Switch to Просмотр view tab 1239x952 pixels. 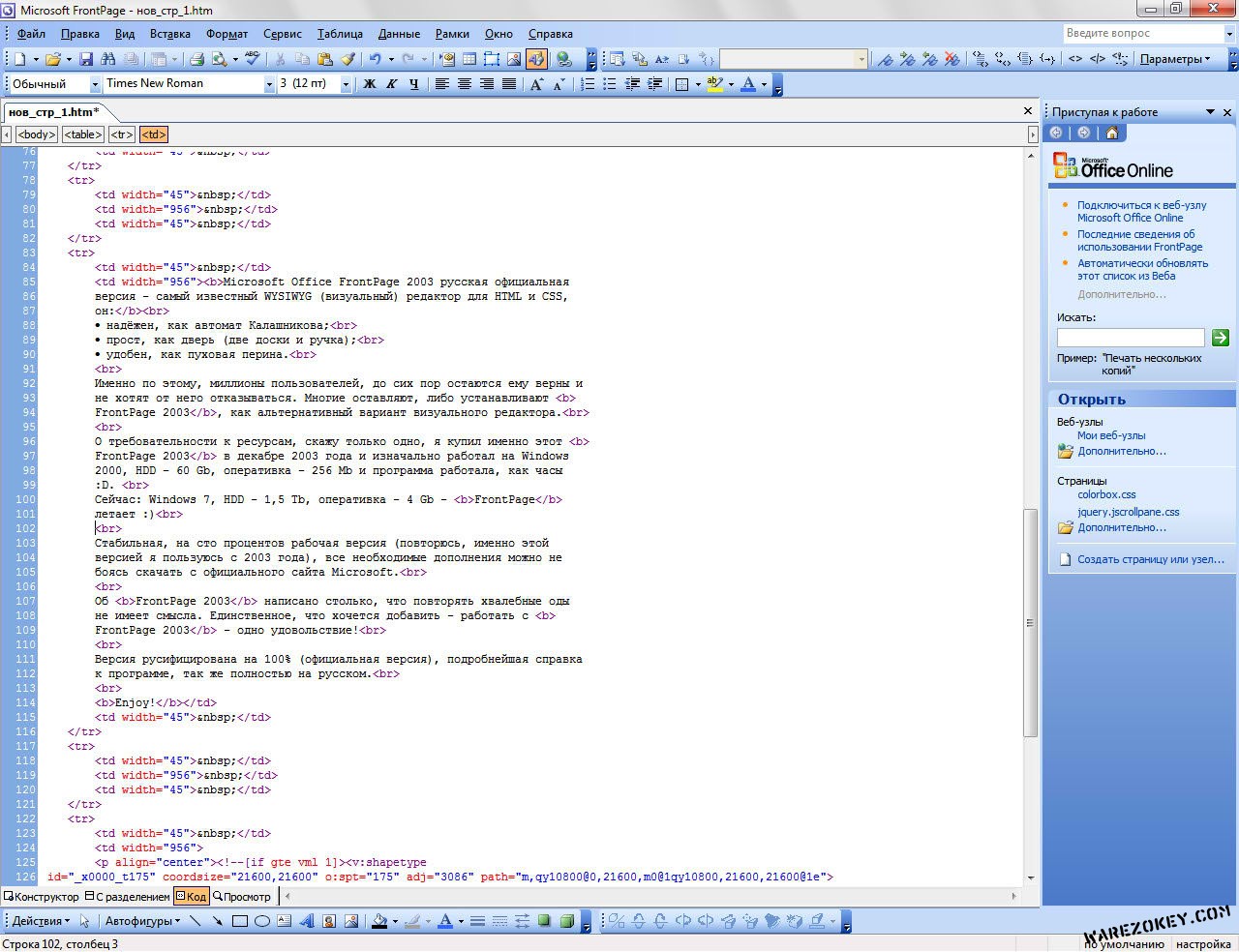coord(242,897)
